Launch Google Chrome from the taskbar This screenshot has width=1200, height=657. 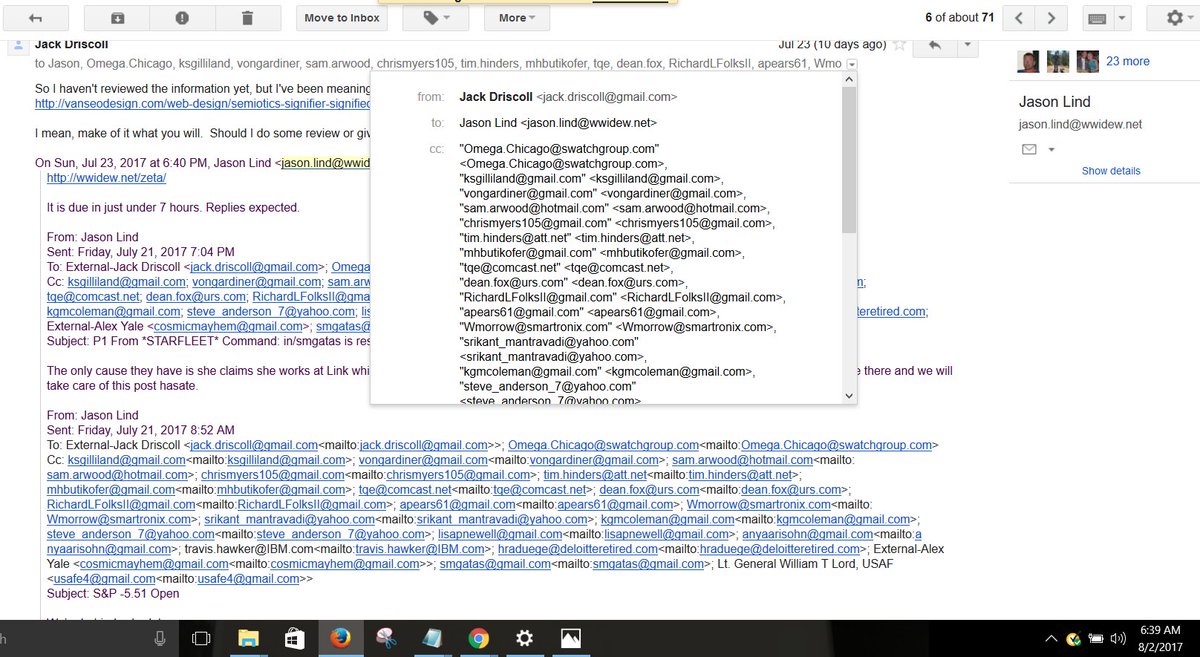(x=478, y=637)
